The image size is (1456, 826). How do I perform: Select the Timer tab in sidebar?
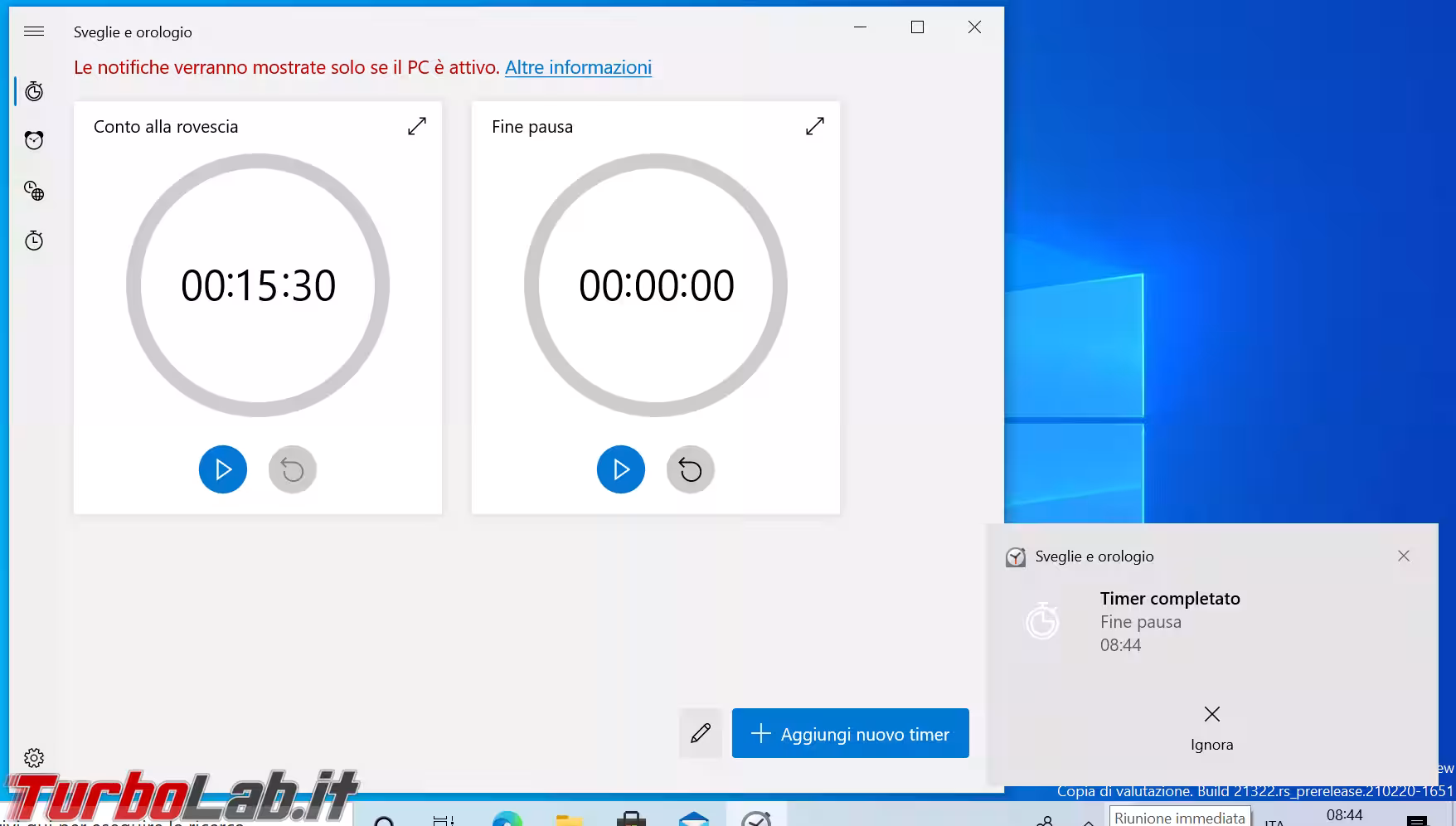click(x=34, y=91)
